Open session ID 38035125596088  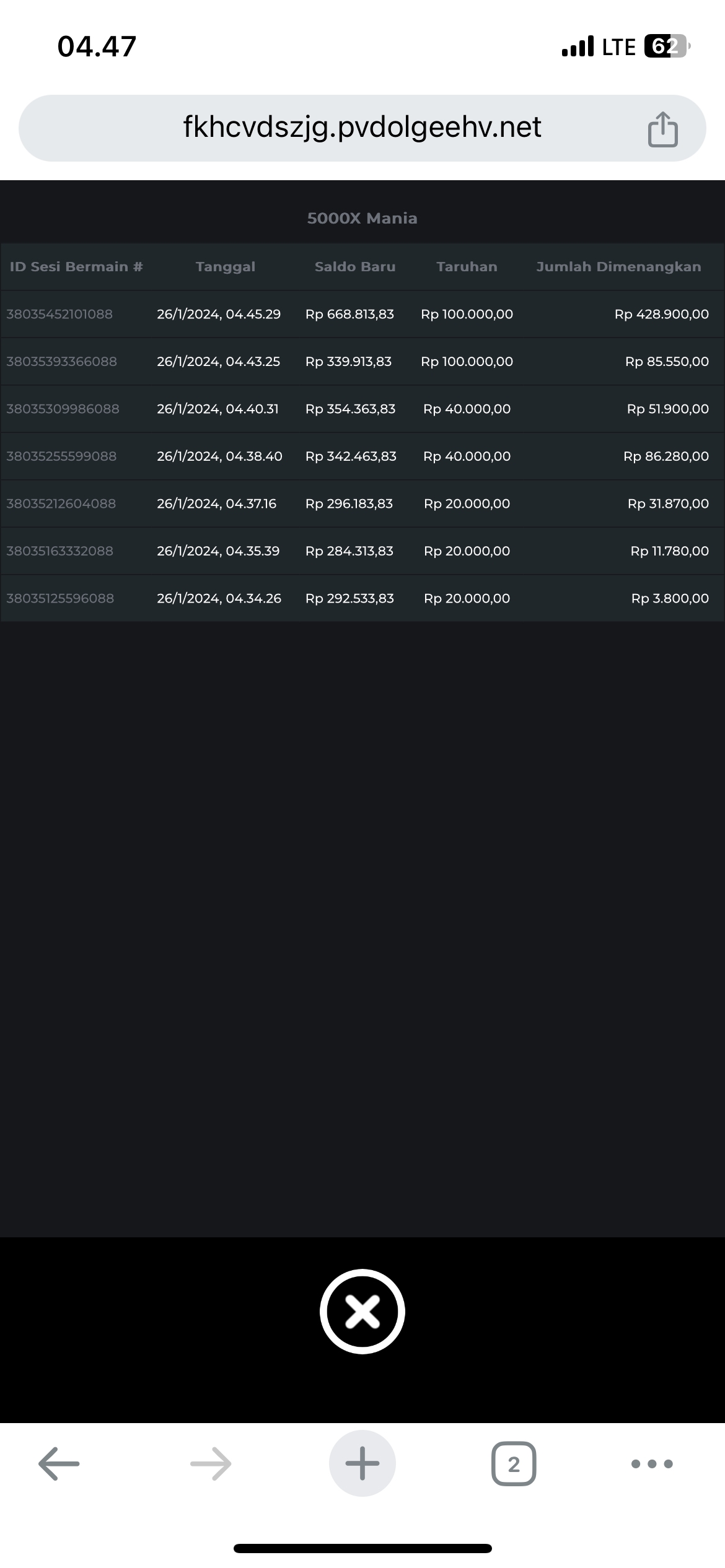(x=60, y=598)
